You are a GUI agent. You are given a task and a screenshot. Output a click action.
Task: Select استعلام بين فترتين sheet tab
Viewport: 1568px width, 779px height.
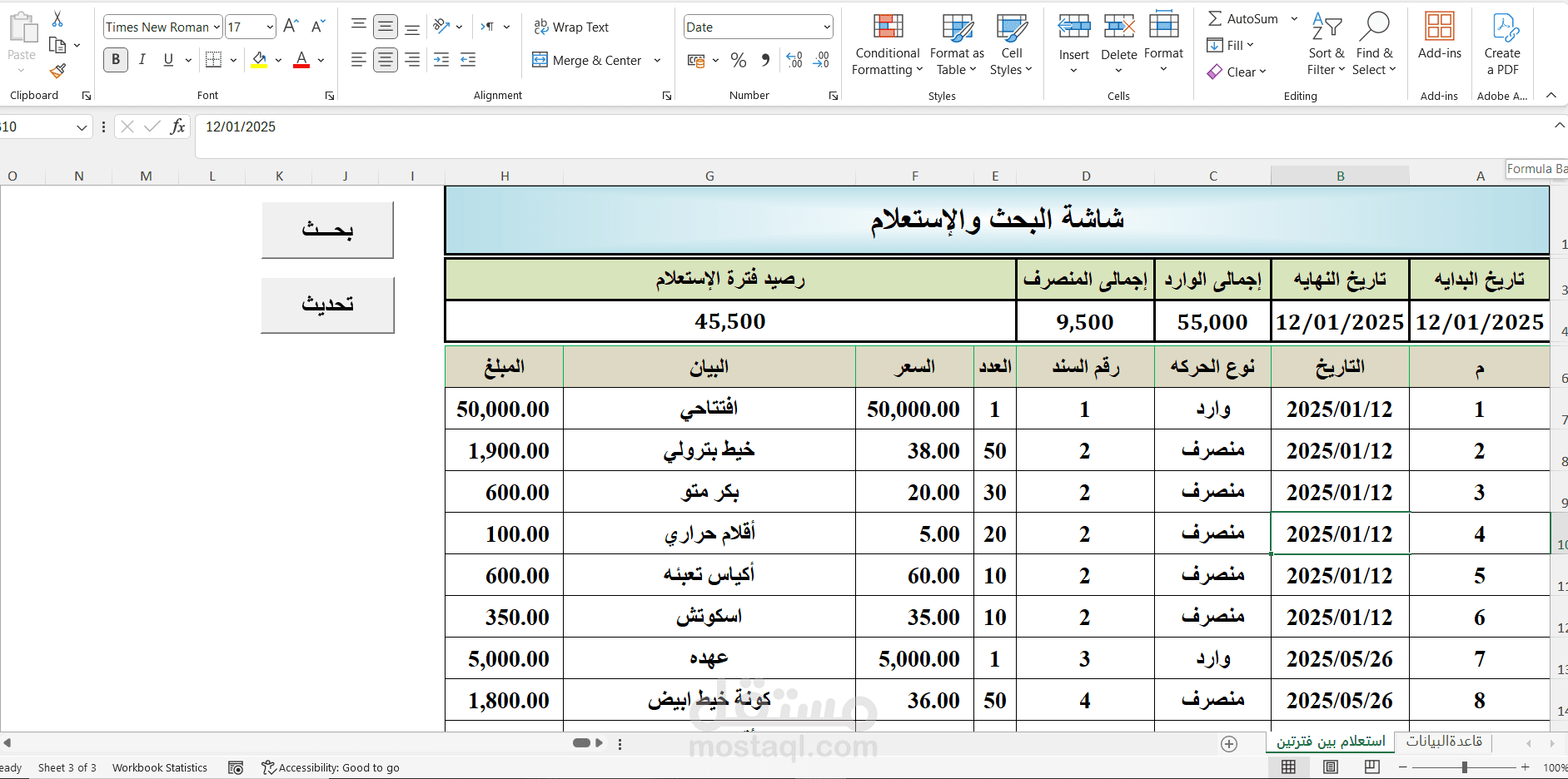point(1331,741)
